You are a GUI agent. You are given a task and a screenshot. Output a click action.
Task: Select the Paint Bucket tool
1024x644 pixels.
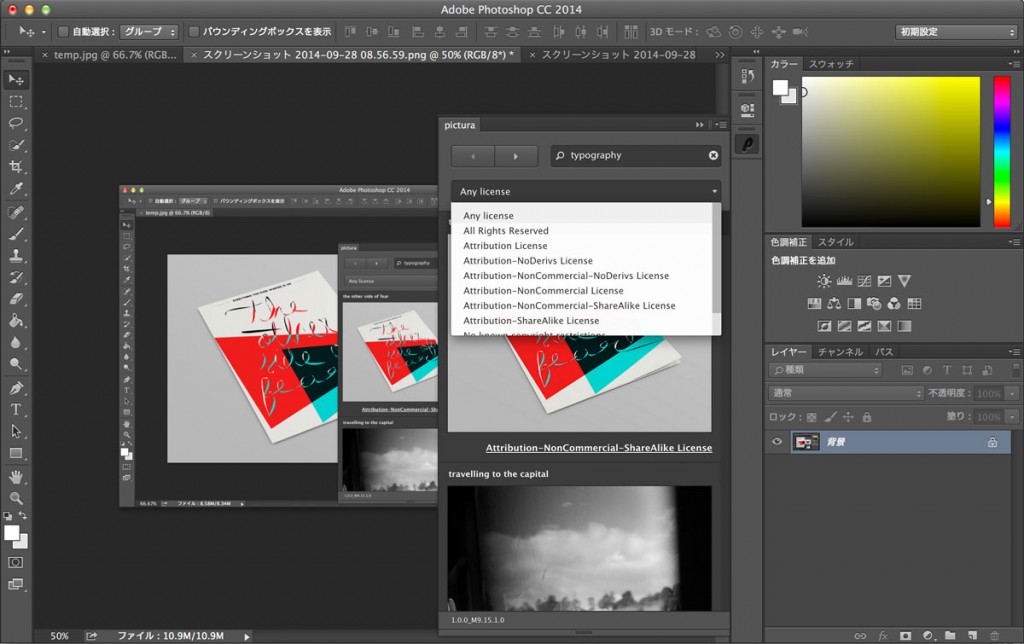[16, 320]
